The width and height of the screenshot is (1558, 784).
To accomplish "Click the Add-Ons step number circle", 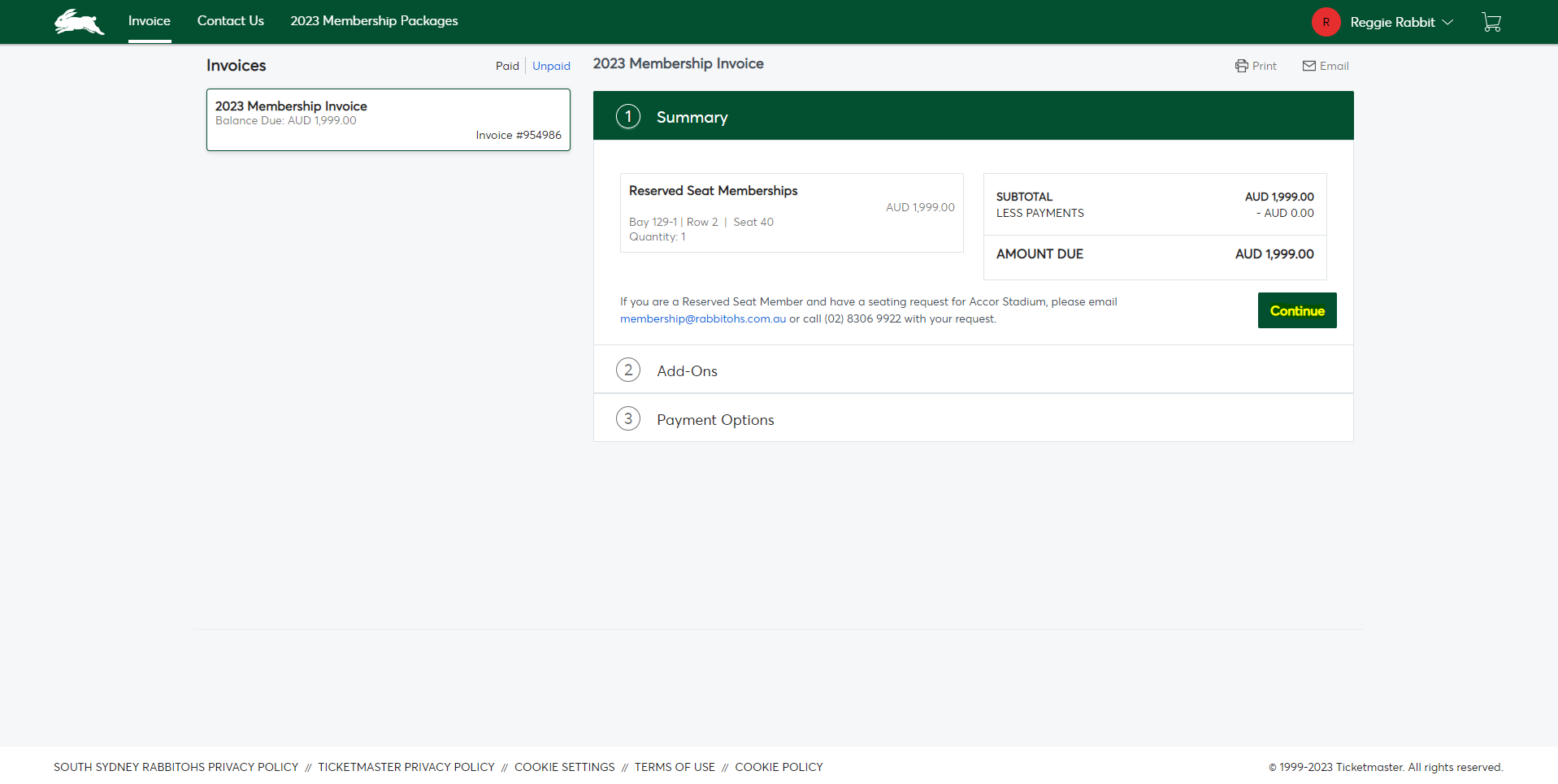I will [x=627, y=370].
